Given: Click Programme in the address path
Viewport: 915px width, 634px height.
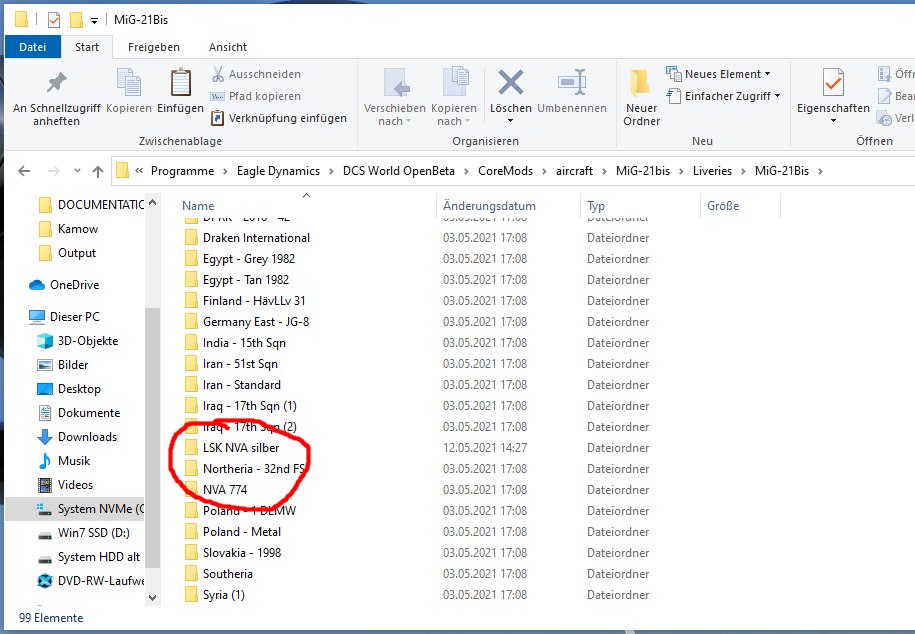Looking at the screenshot, I should tap(182, 171).
